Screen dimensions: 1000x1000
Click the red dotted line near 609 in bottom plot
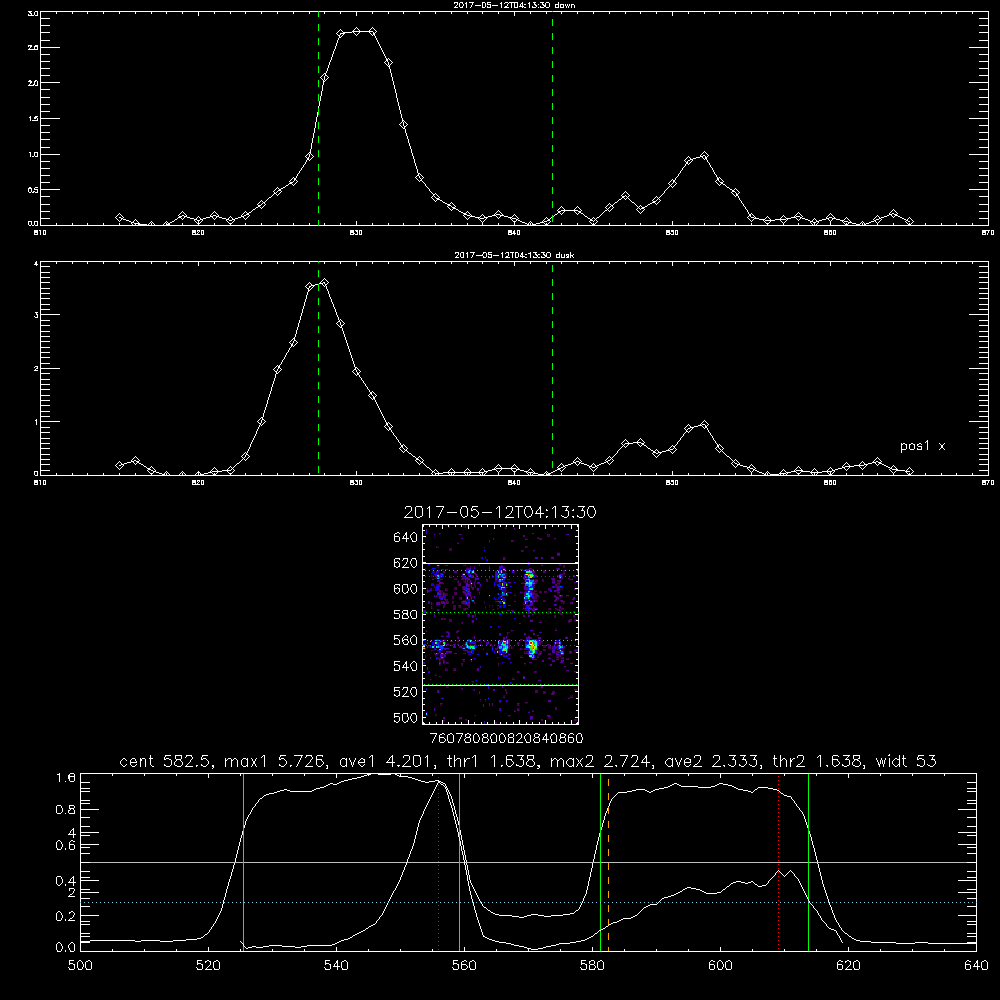(779, 862)
